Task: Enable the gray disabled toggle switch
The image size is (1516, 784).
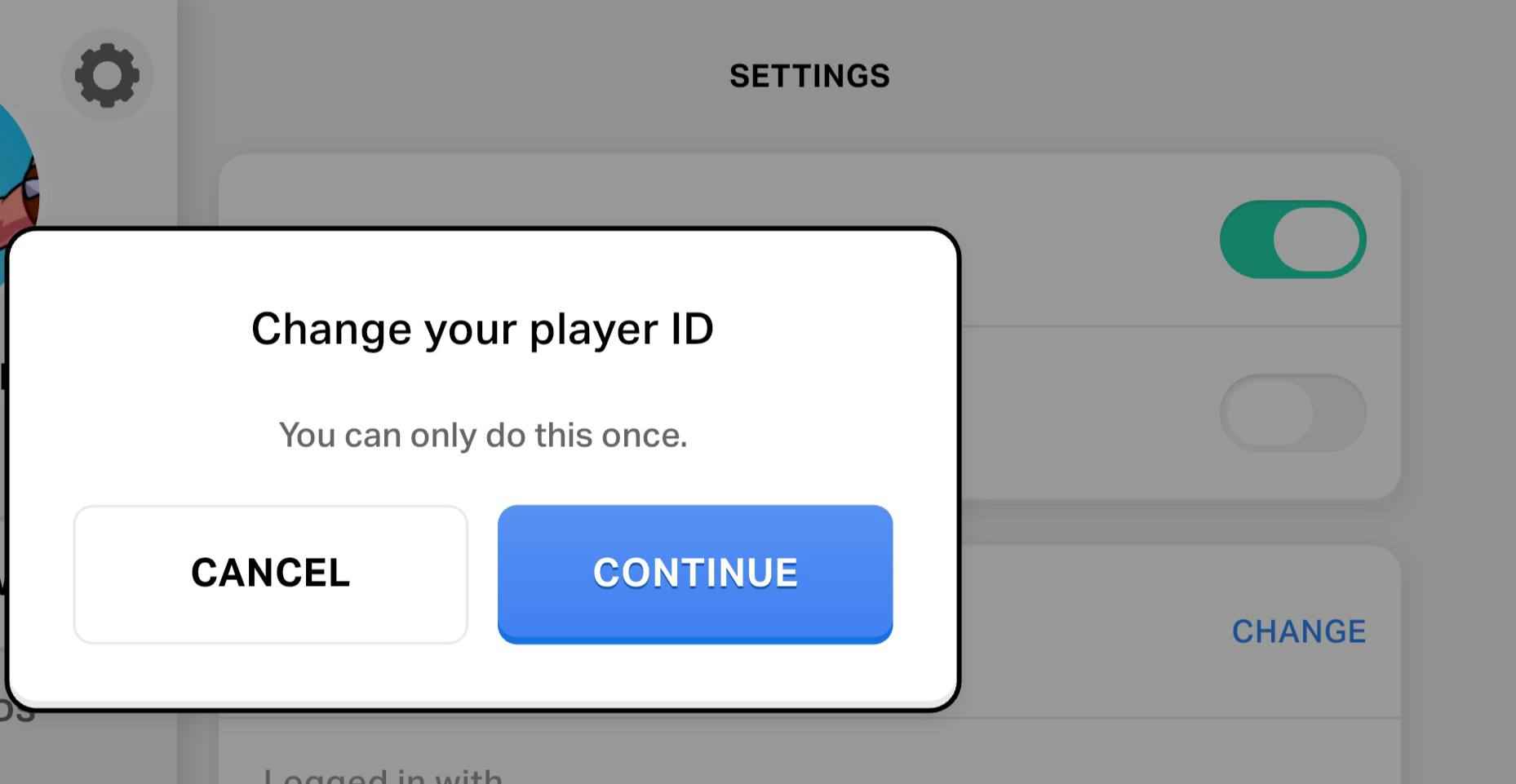Action: 1292,413
